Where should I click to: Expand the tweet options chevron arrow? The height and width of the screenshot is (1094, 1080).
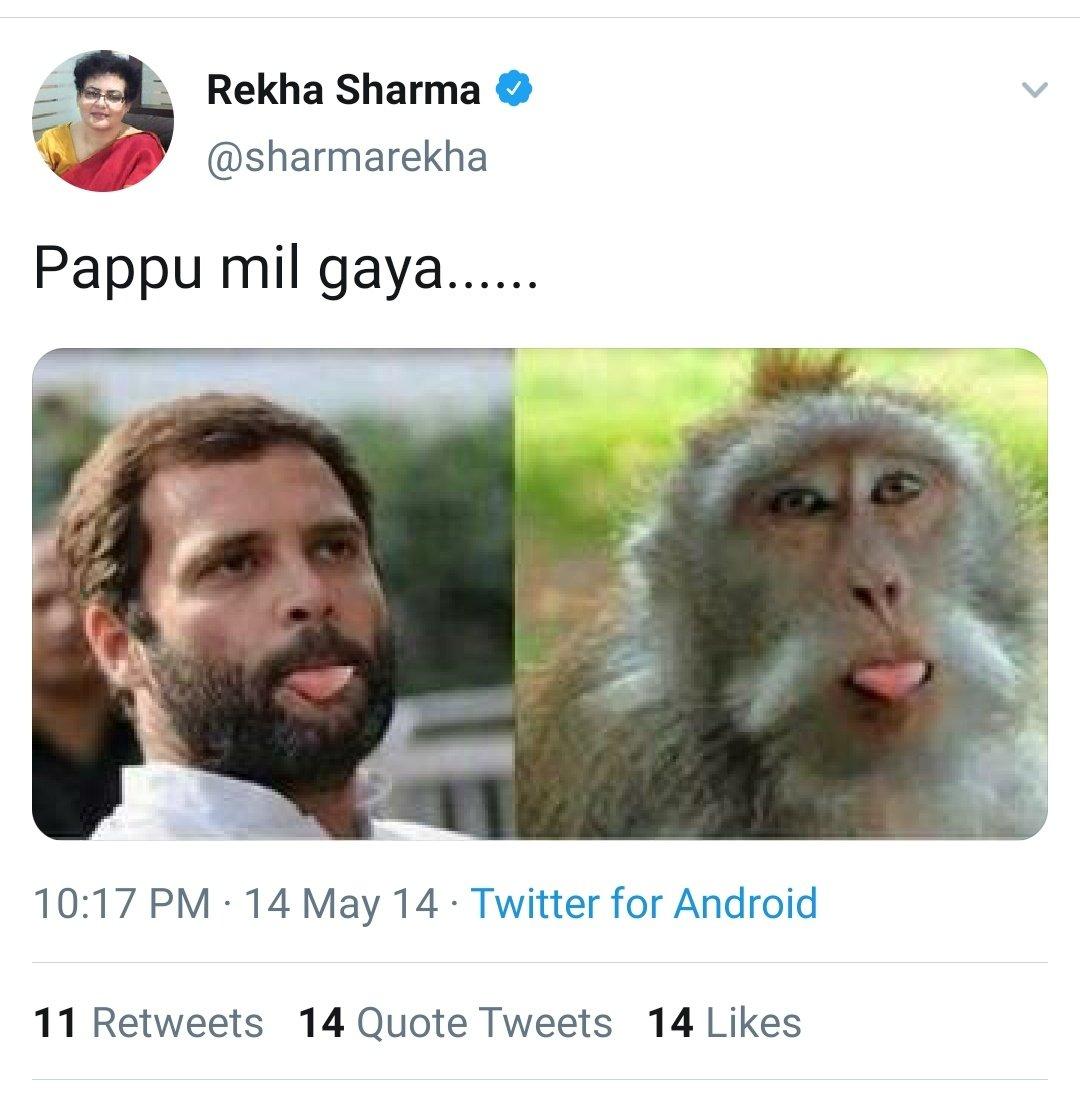pyautogui.click(x=1034, y=90)
